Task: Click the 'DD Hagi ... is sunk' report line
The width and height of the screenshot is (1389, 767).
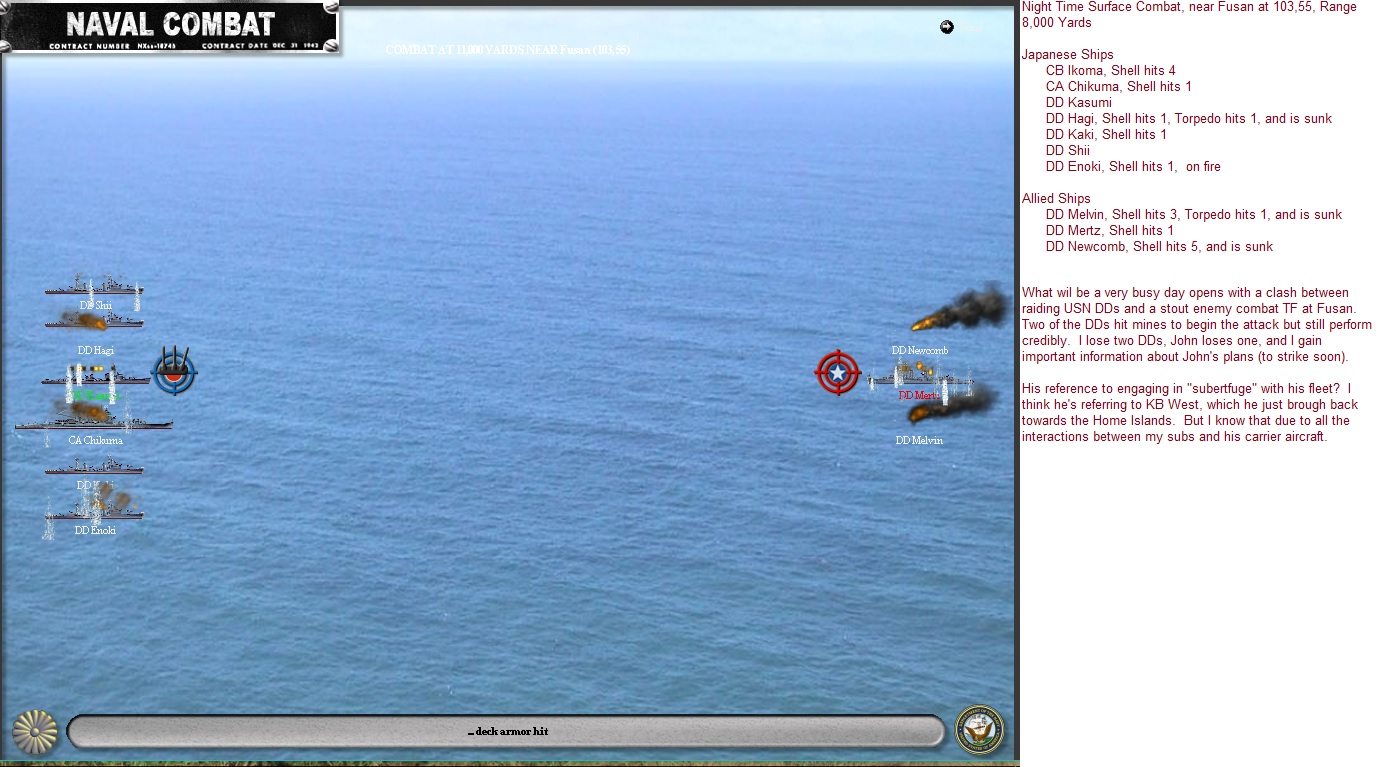Action: (x=1189, y=119)
